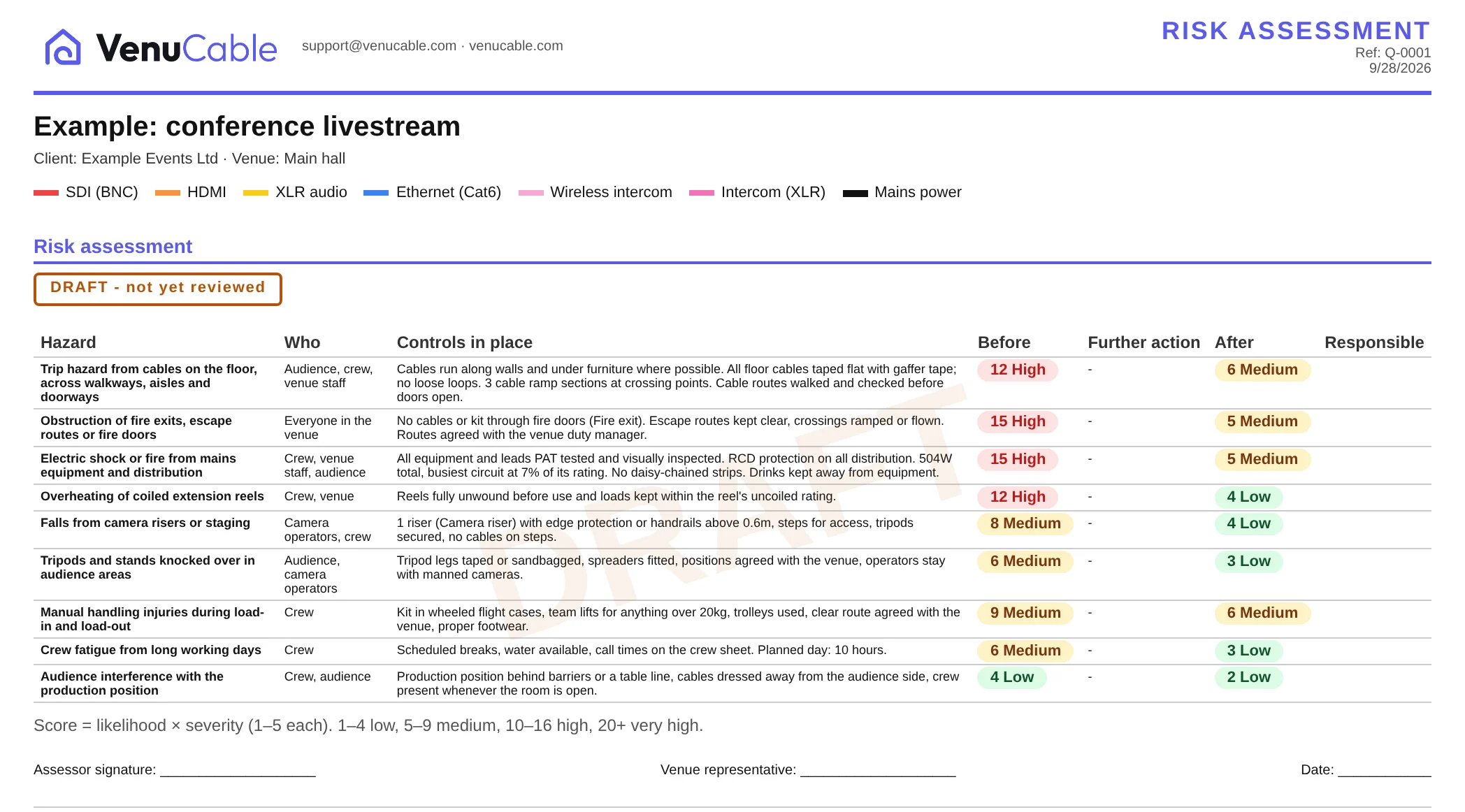
Task: Click the Example: conference livestream heading
Action: click(247, 126)
